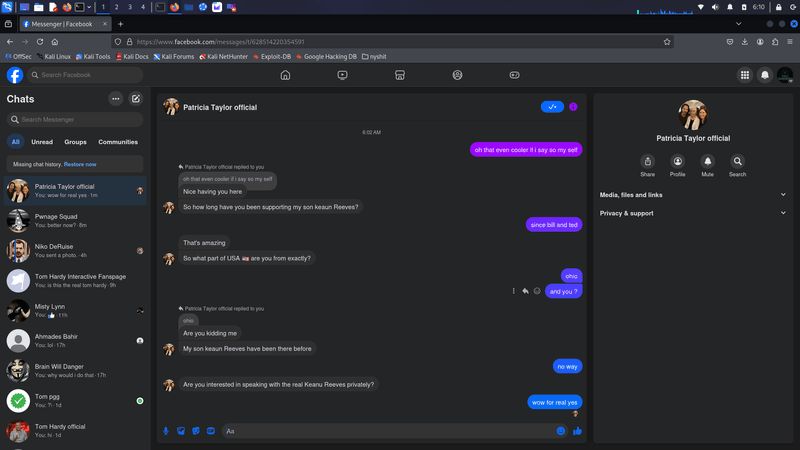Open the Kali applications menu
This screenshot has height=450, width=800.
[x=7, y=7]
